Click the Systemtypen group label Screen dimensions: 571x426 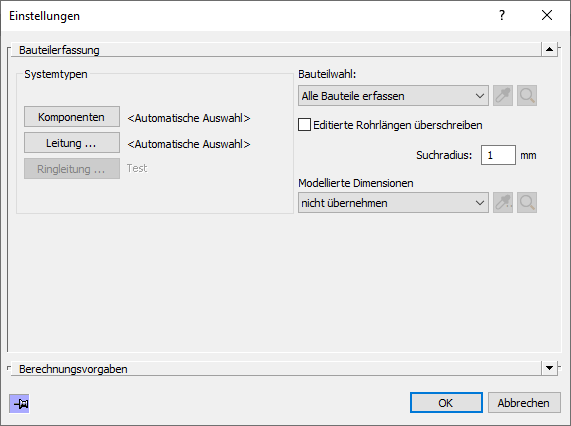coord(56,74)
